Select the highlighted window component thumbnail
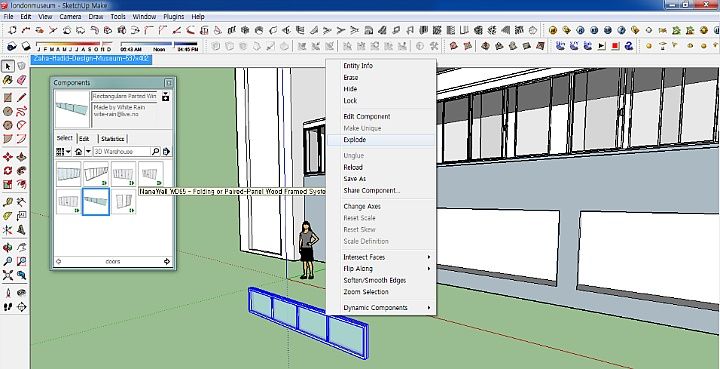This screenshot has height=369, width=720. (96, 201)
